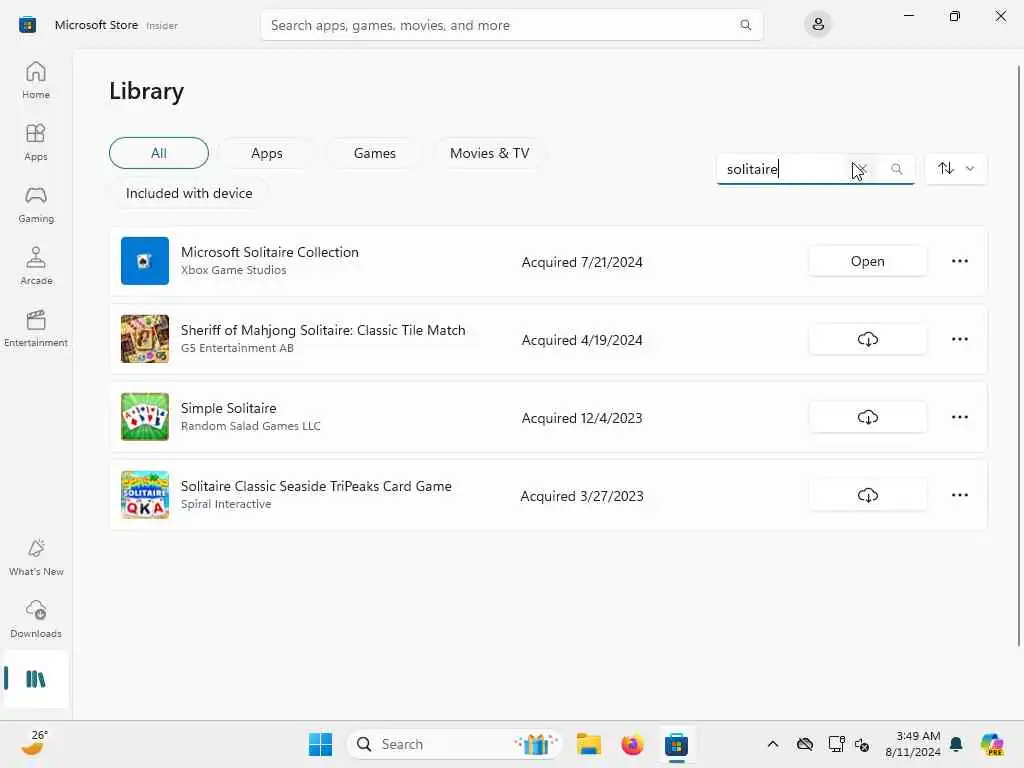Select the Apps filter tab

click(x=266, y=153)
